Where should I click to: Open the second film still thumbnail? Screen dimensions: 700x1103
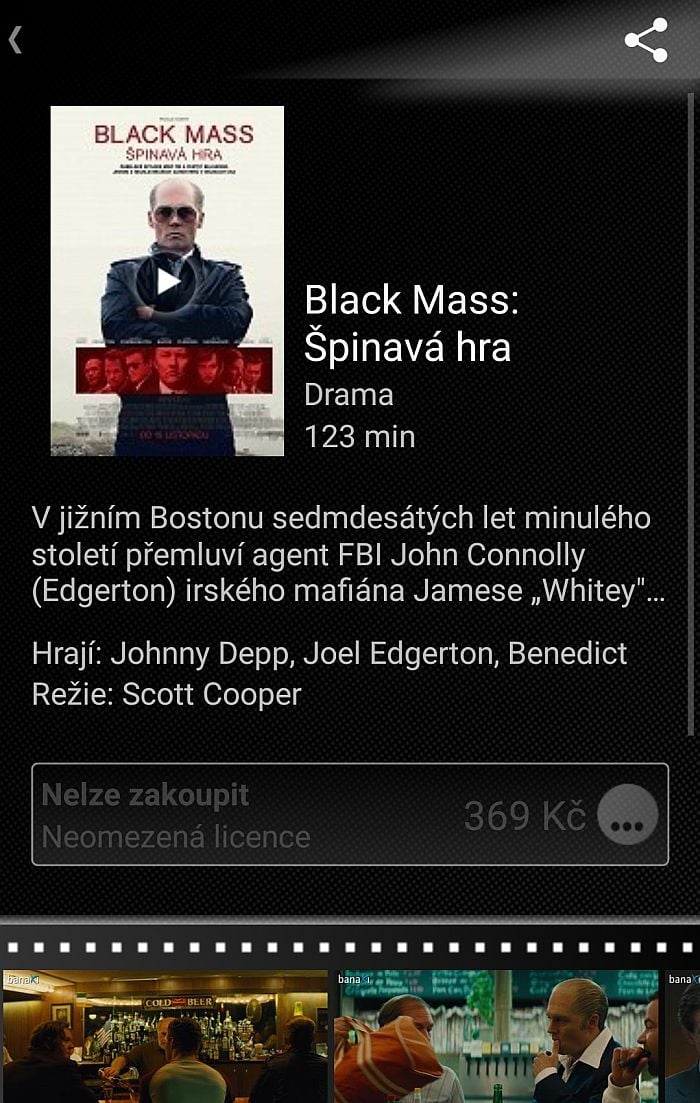coord(497,1036)
